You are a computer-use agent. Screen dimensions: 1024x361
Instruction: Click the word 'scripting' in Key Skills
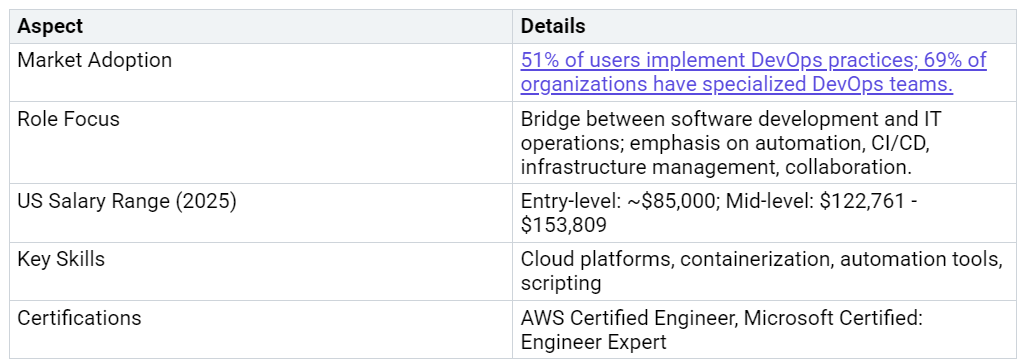(561, 283)
